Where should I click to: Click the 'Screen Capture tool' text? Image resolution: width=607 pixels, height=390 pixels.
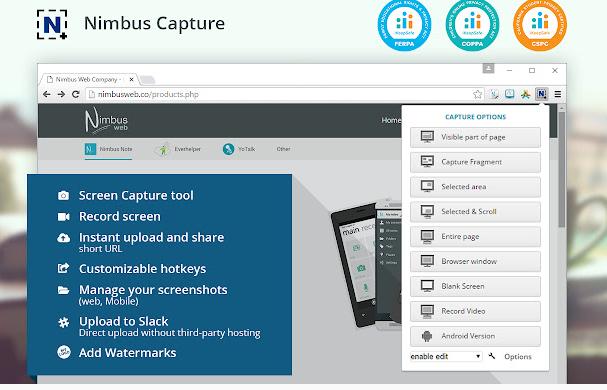coord(136,195)
